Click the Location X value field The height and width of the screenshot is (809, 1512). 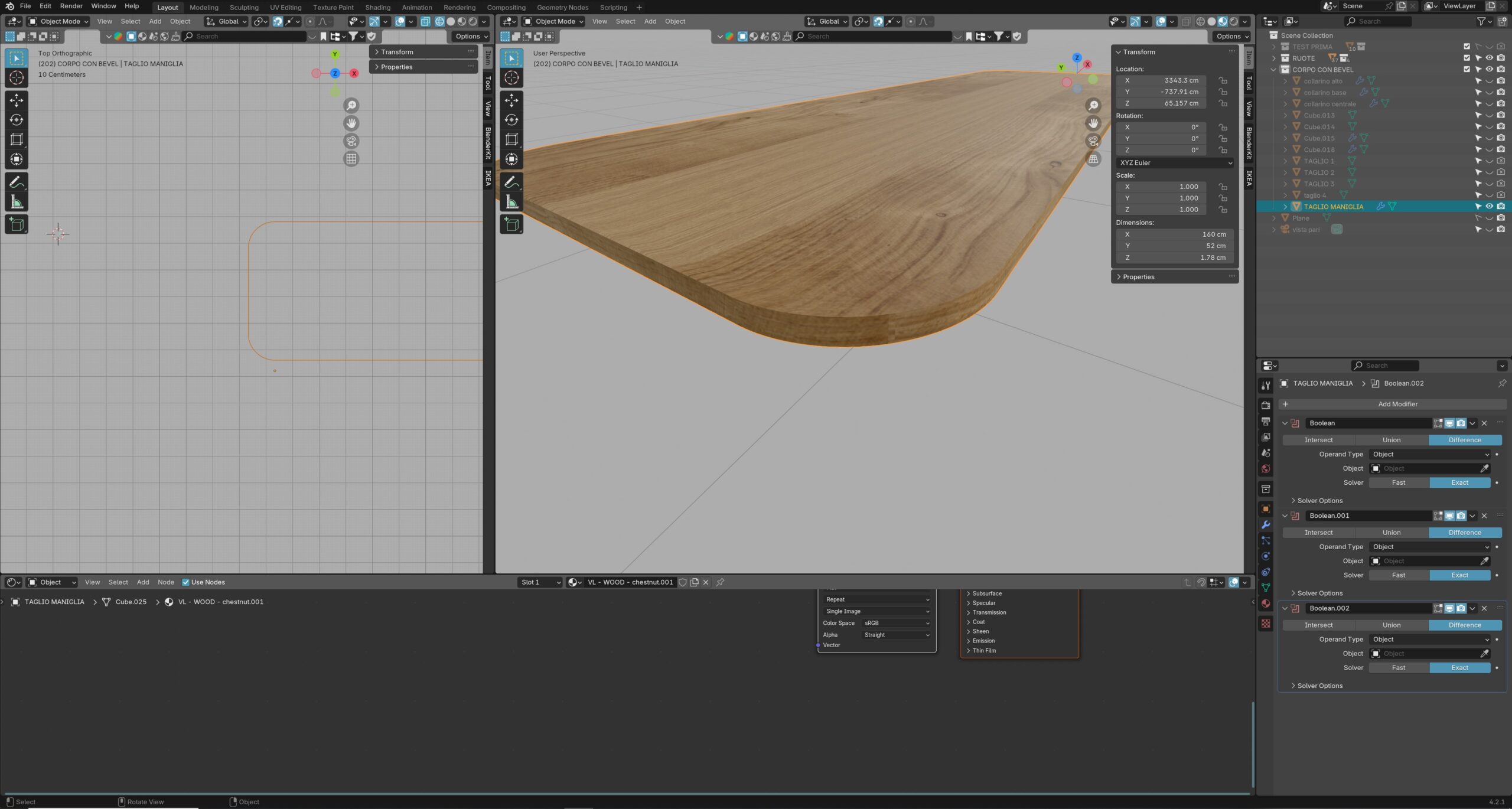coord(1162,80)
